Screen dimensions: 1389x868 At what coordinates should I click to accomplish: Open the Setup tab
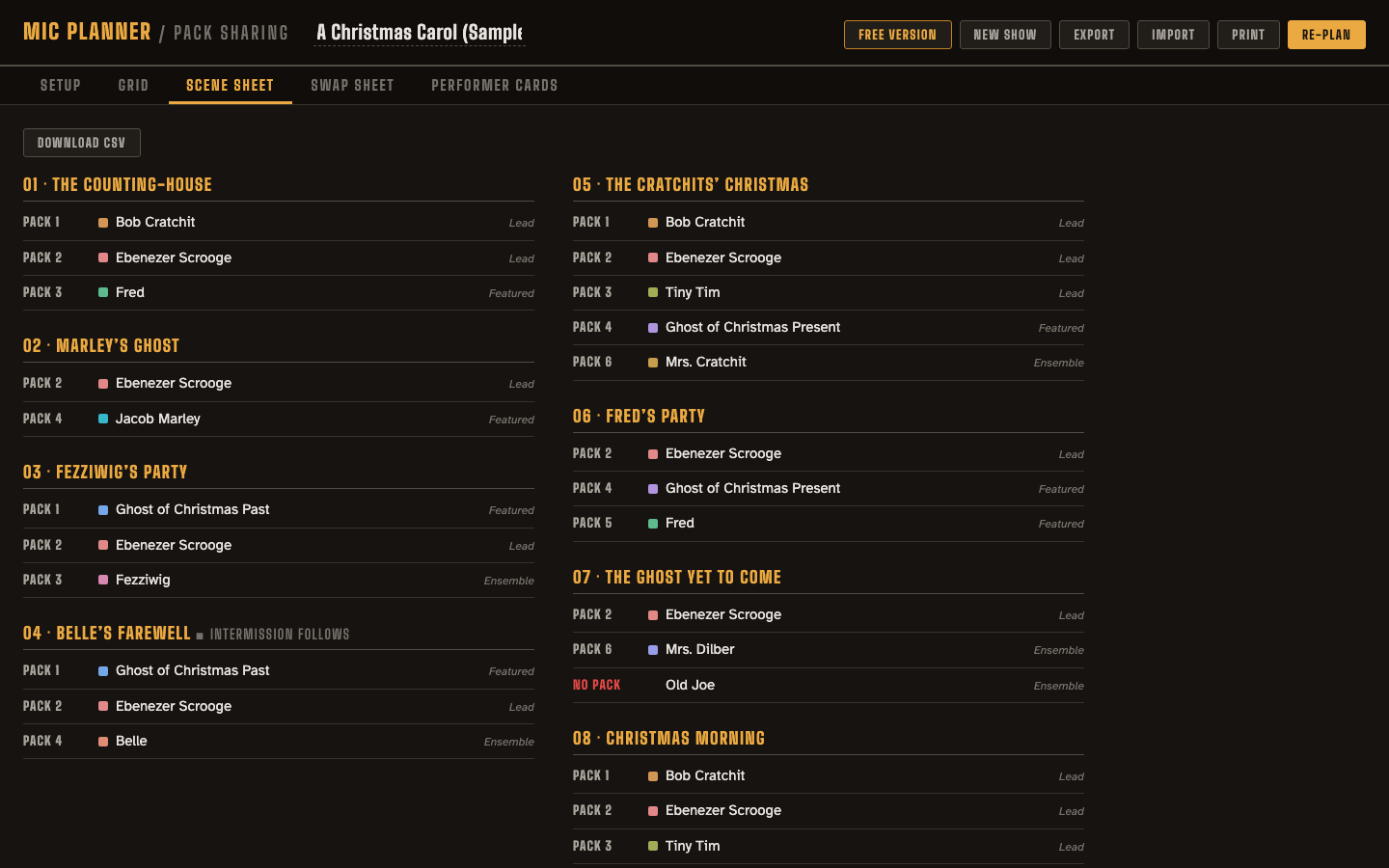[61, 85]
